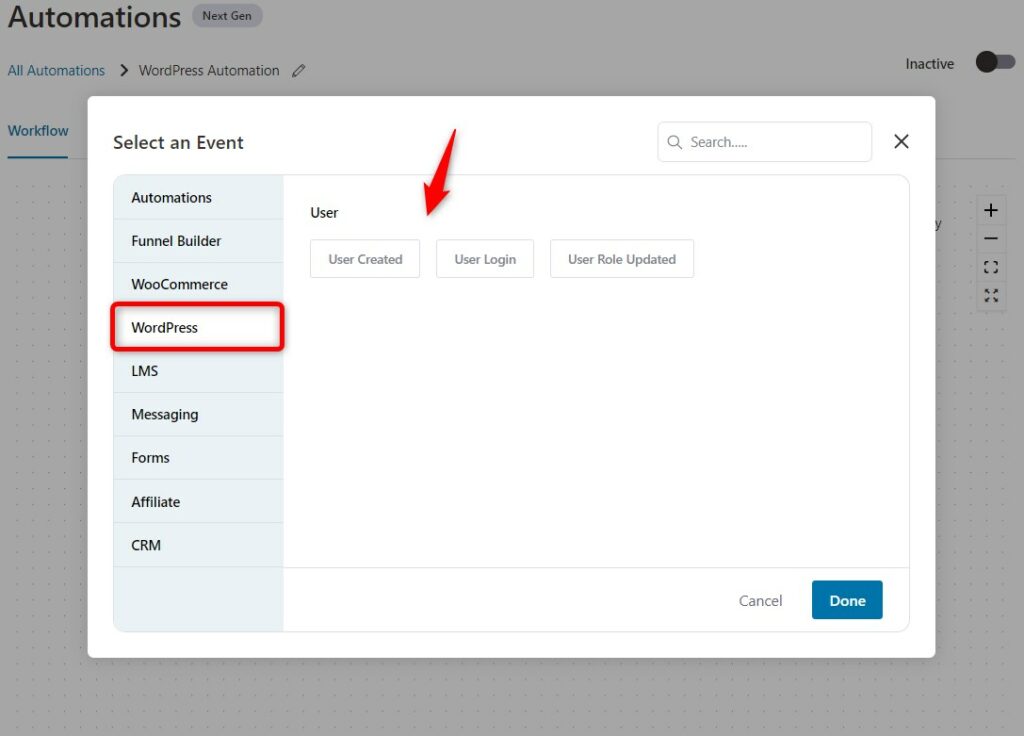Click the magnifier icon in search box
This screenshot has width=1024, height=736.
675,142
